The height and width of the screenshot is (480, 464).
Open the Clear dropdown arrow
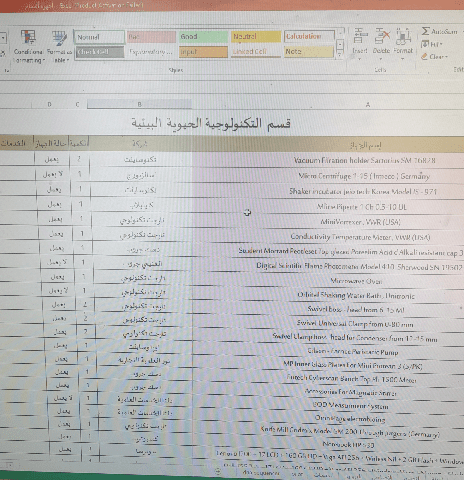pos(446,57)
